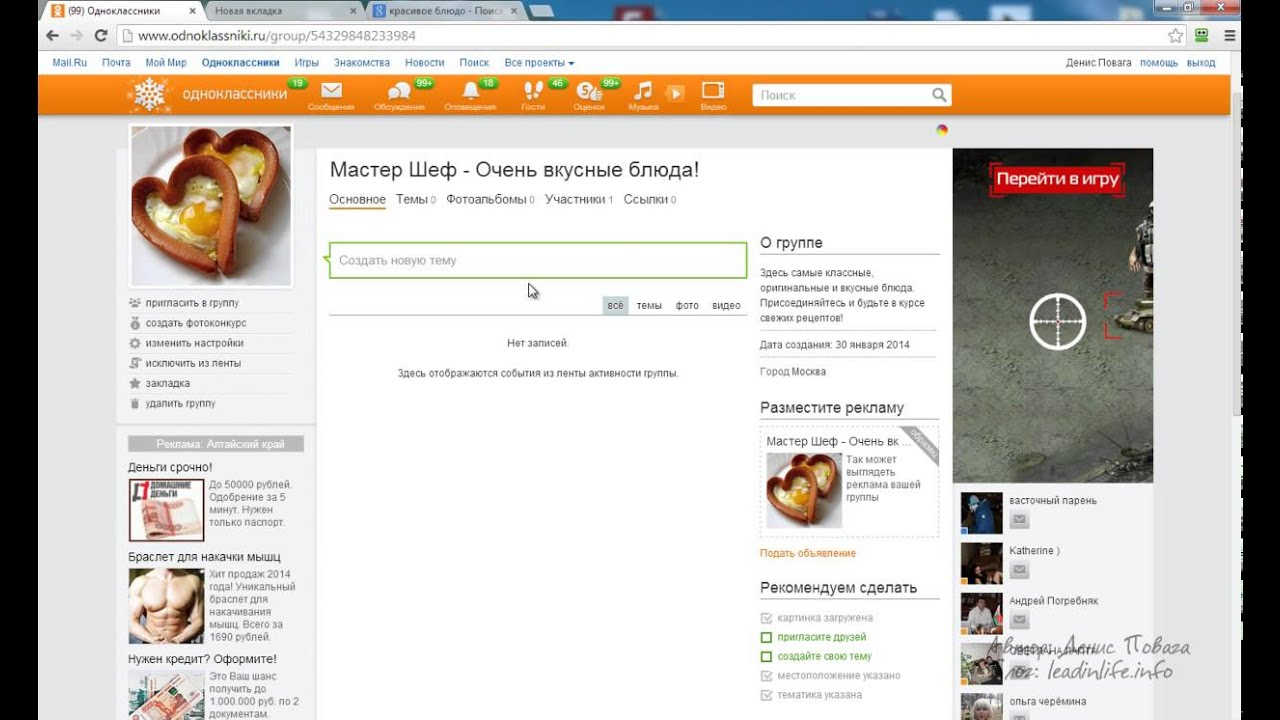Click the Подать объявление link
The width and height of the screenshot is (1280, 720).
pyautogui.click(x=808, y=553)
